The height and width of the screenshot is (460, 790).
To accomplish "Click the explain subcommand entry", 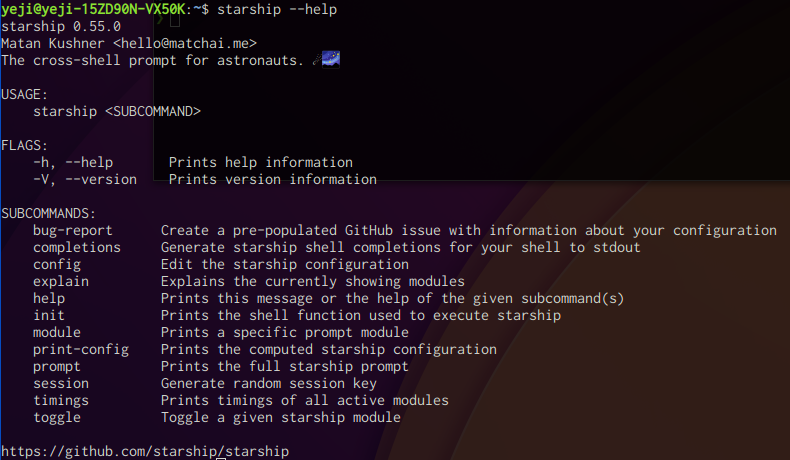I will coord(60,281).
